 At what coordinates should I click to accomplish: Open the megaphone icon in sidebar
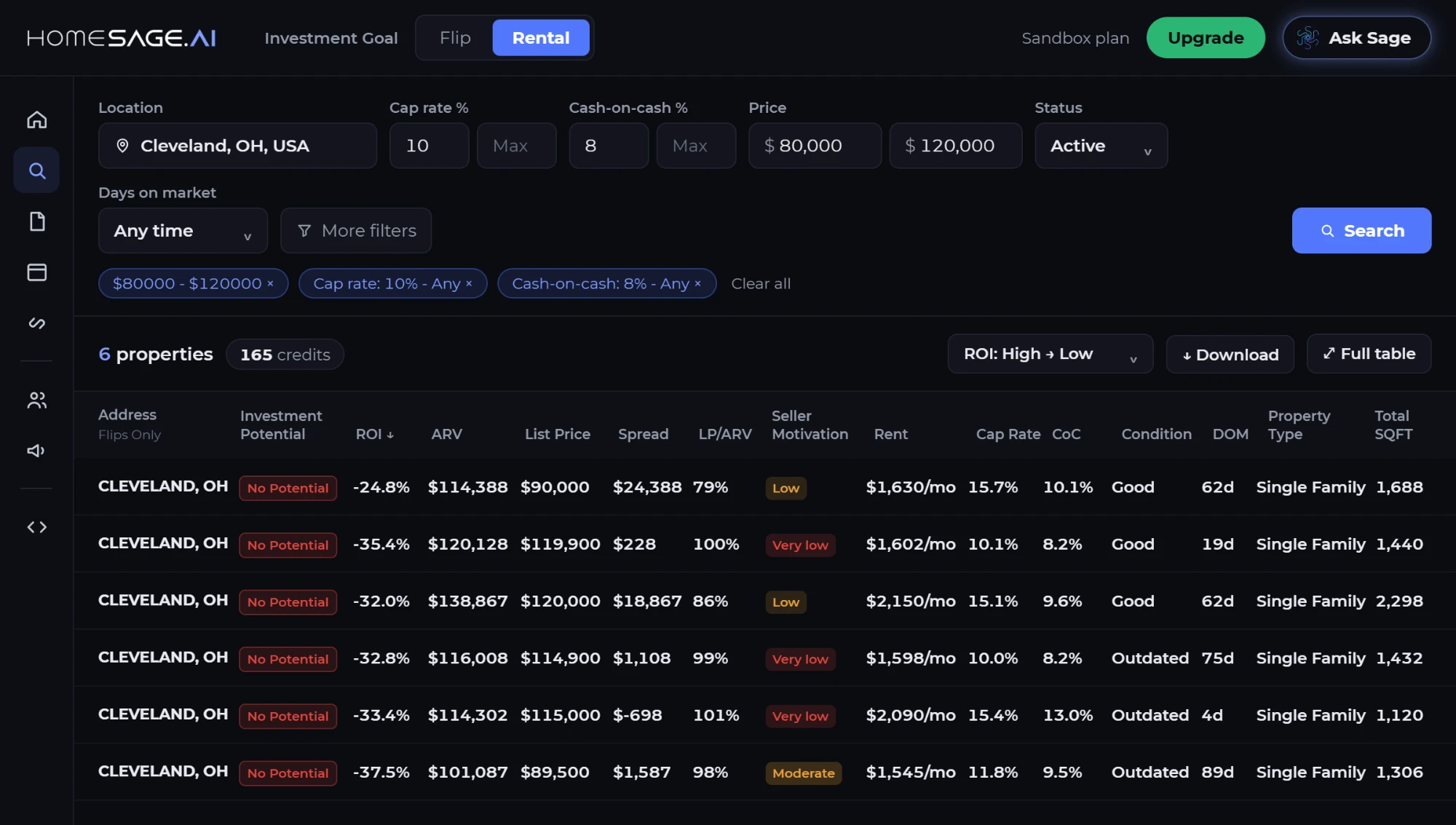(36, 451)
